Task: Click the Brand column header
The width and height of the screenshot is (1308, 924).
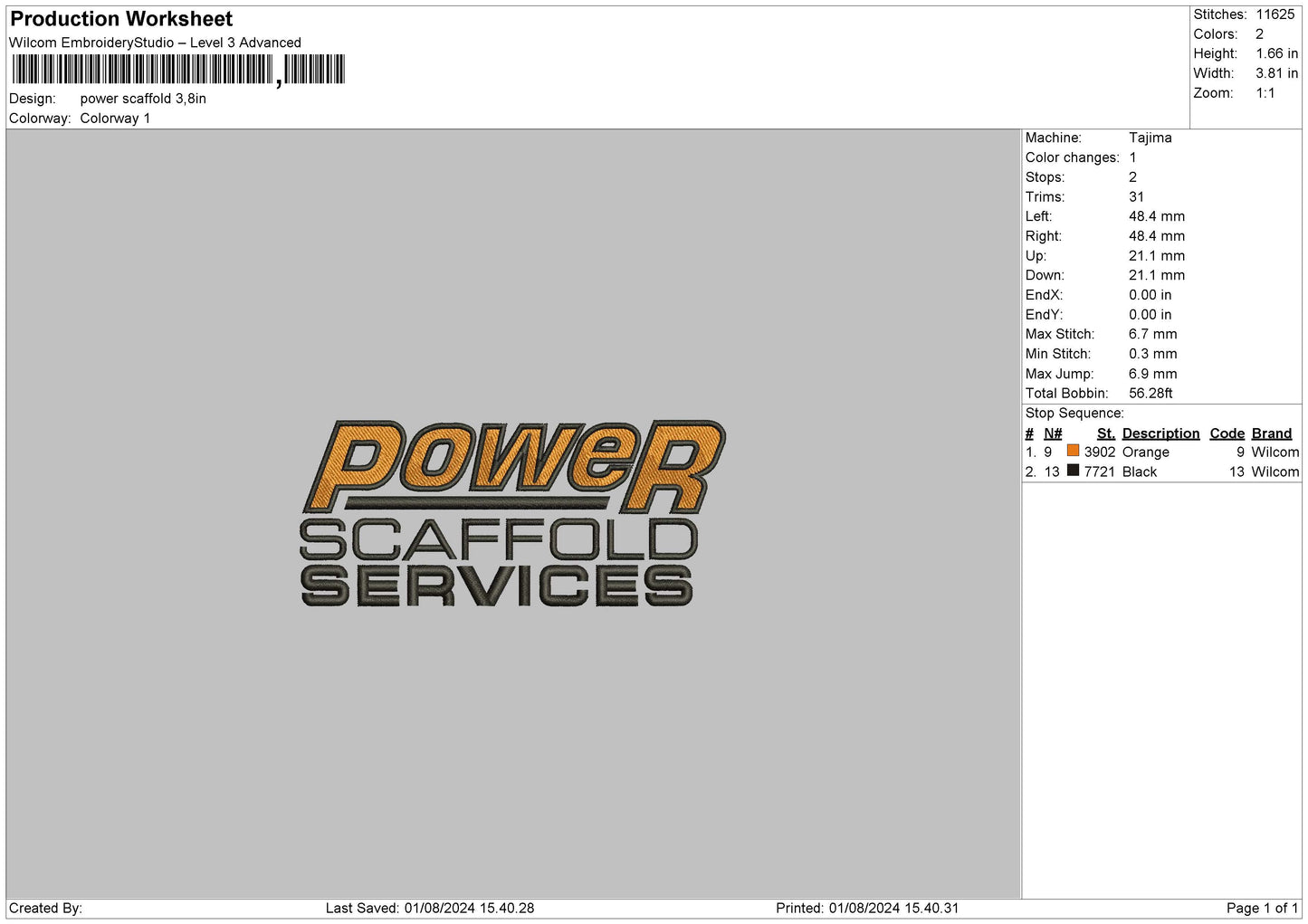Action: 1271,433
